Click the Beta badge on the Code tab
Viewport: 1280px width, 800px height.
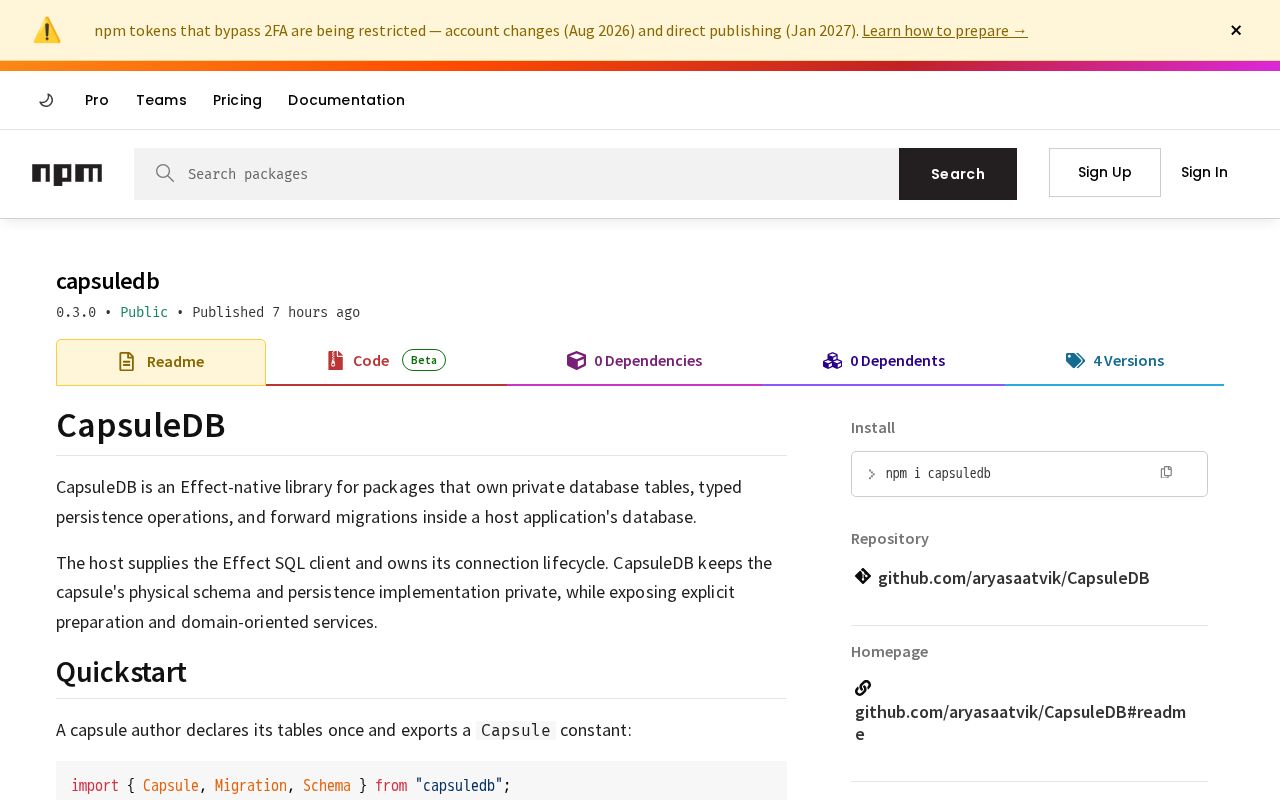(x=424, y=360)
